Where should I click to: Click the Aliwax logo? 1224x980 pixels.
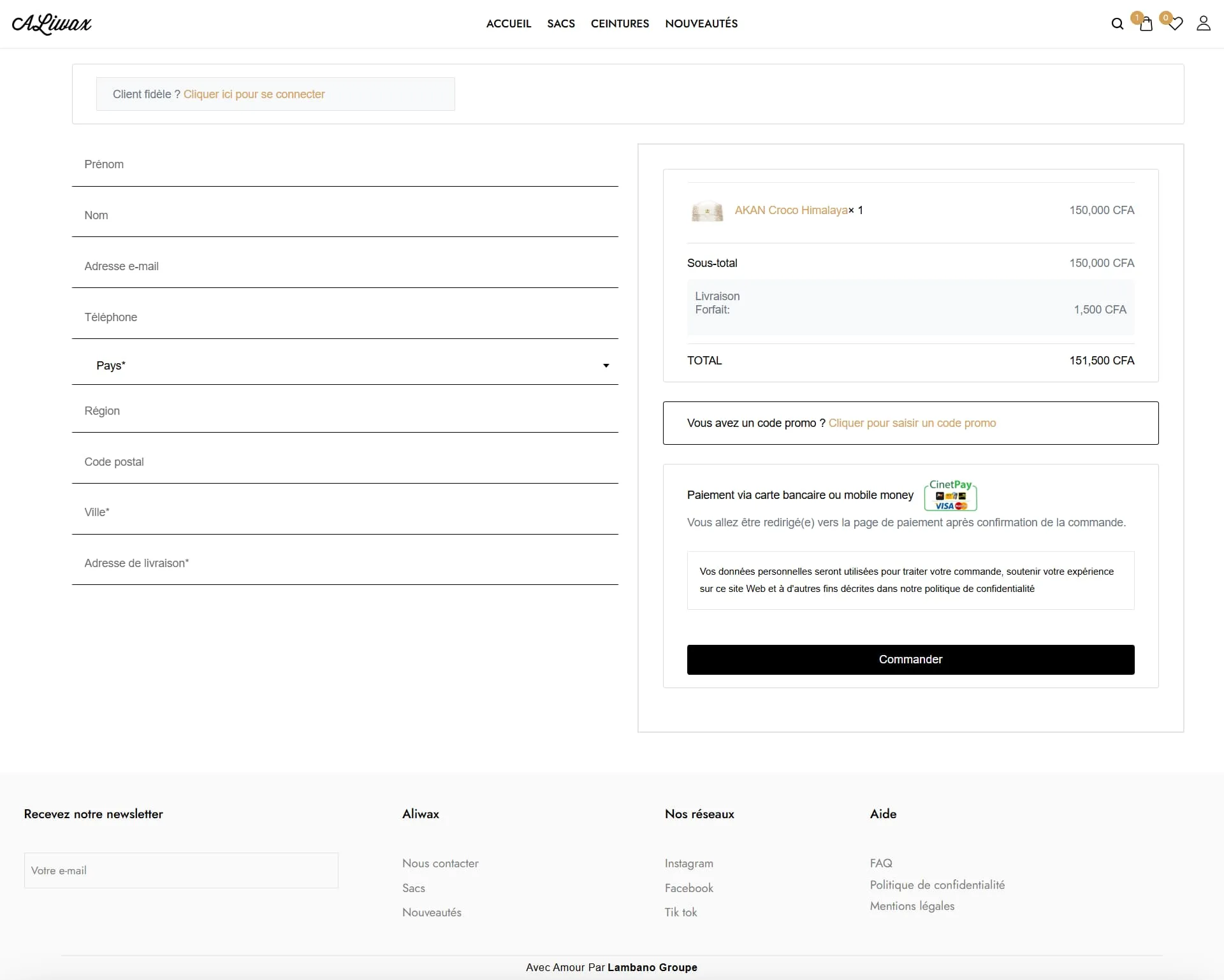(52, 24)
